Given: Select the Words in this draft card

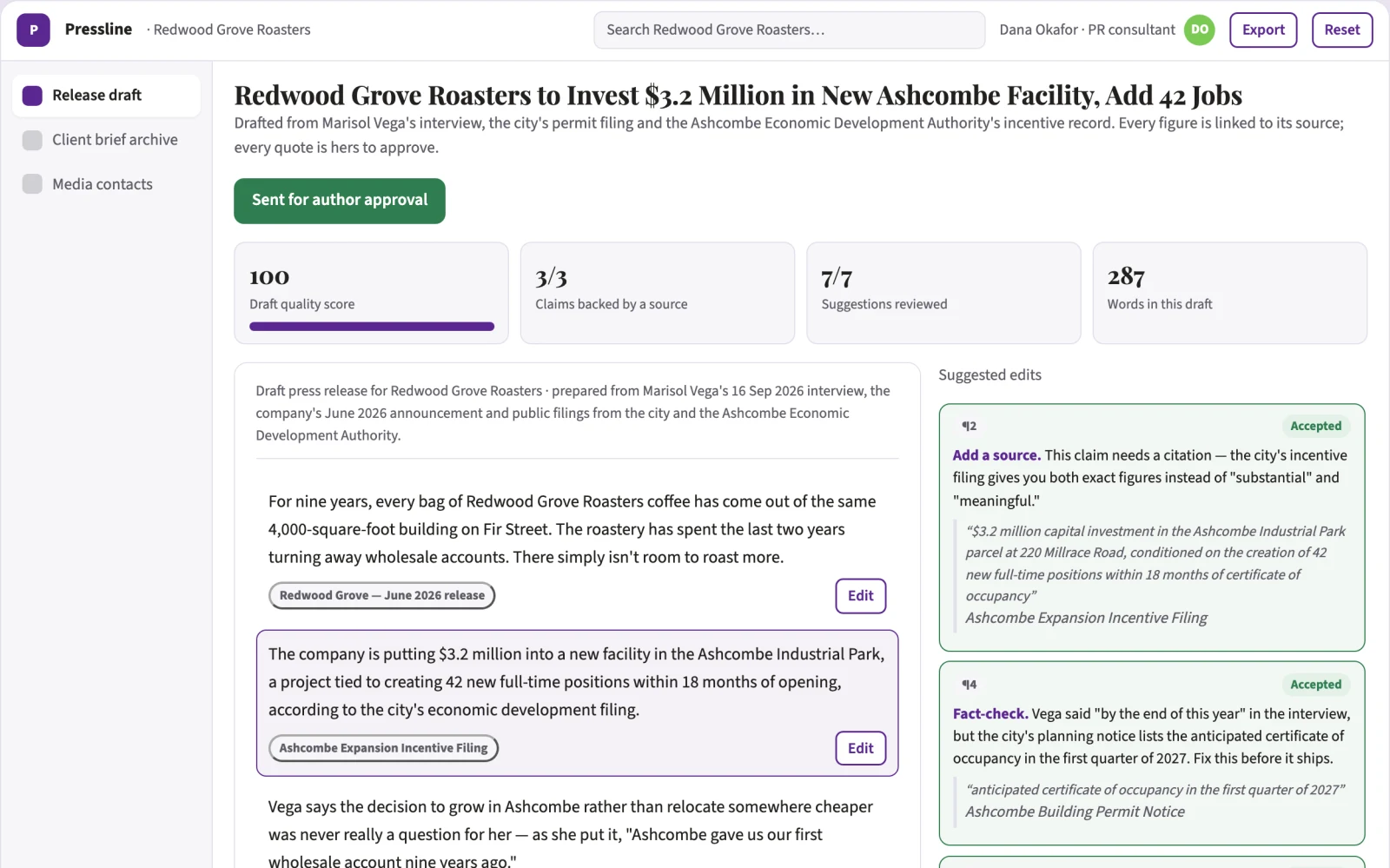Looking at the screenshot, I should click(1229, 293).
